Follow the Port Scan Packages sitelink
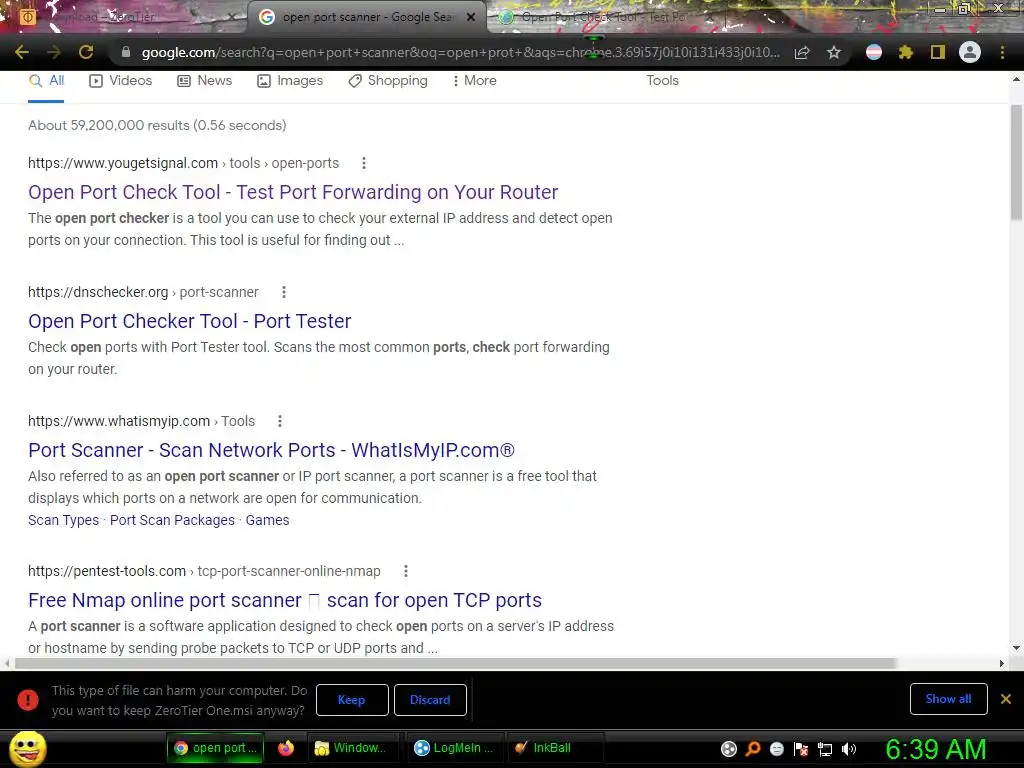This screenshot has height=768, width=1024. point(172,520)
